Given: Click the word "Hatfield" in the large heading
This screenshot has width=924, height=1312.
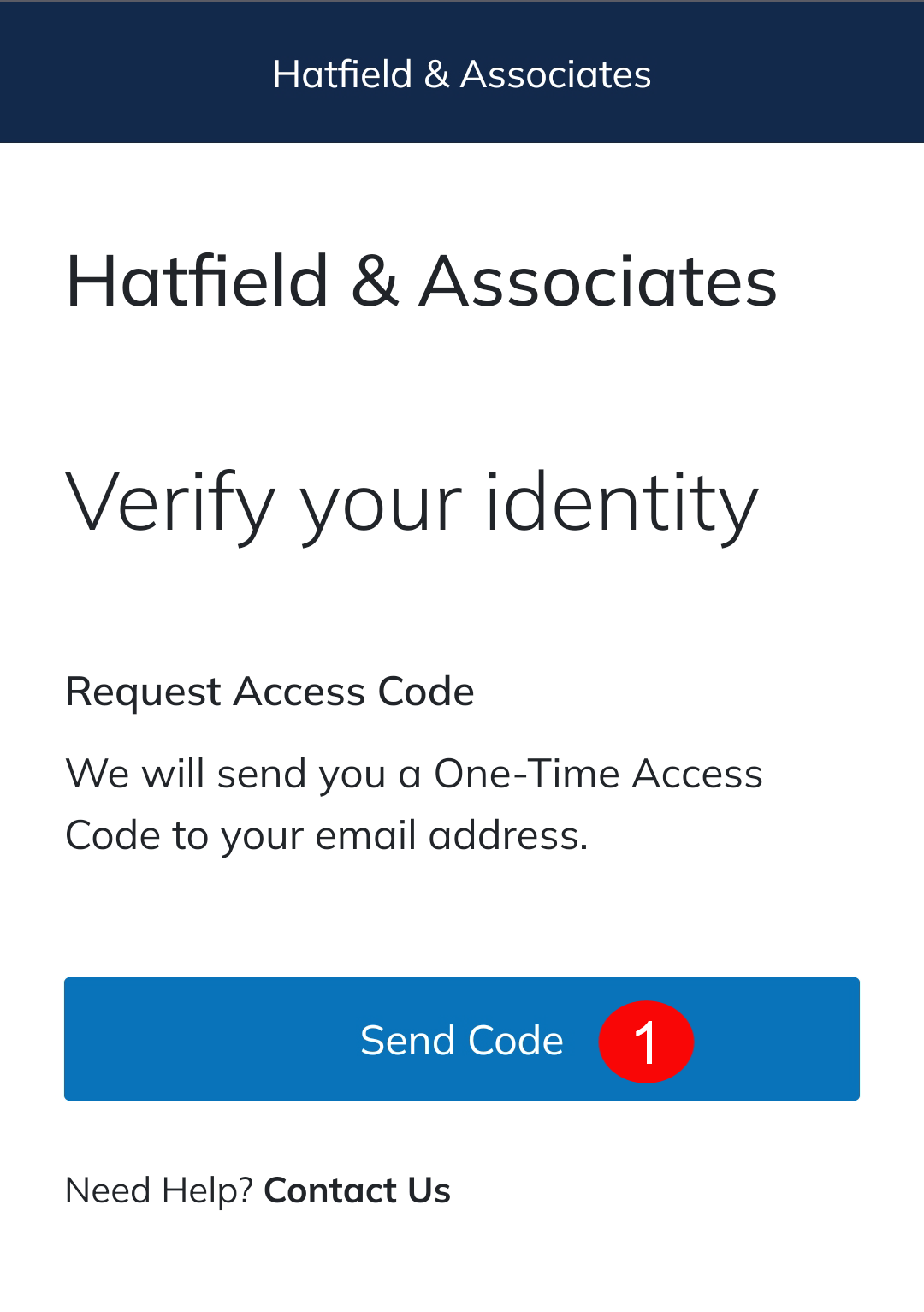Looking at the screenshot, I should (198, 281).
